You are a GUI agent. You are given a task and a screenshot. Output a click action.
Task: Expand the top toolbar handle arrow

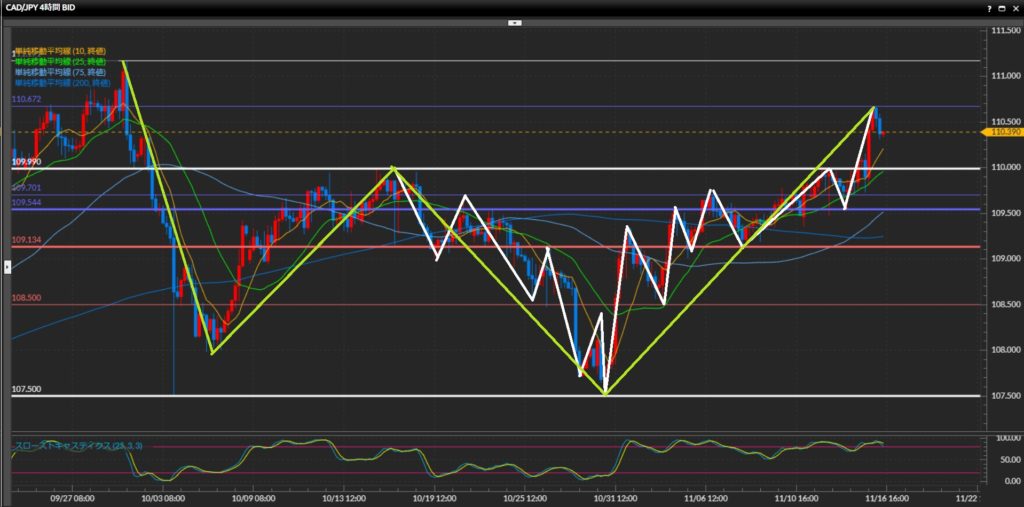514,21
